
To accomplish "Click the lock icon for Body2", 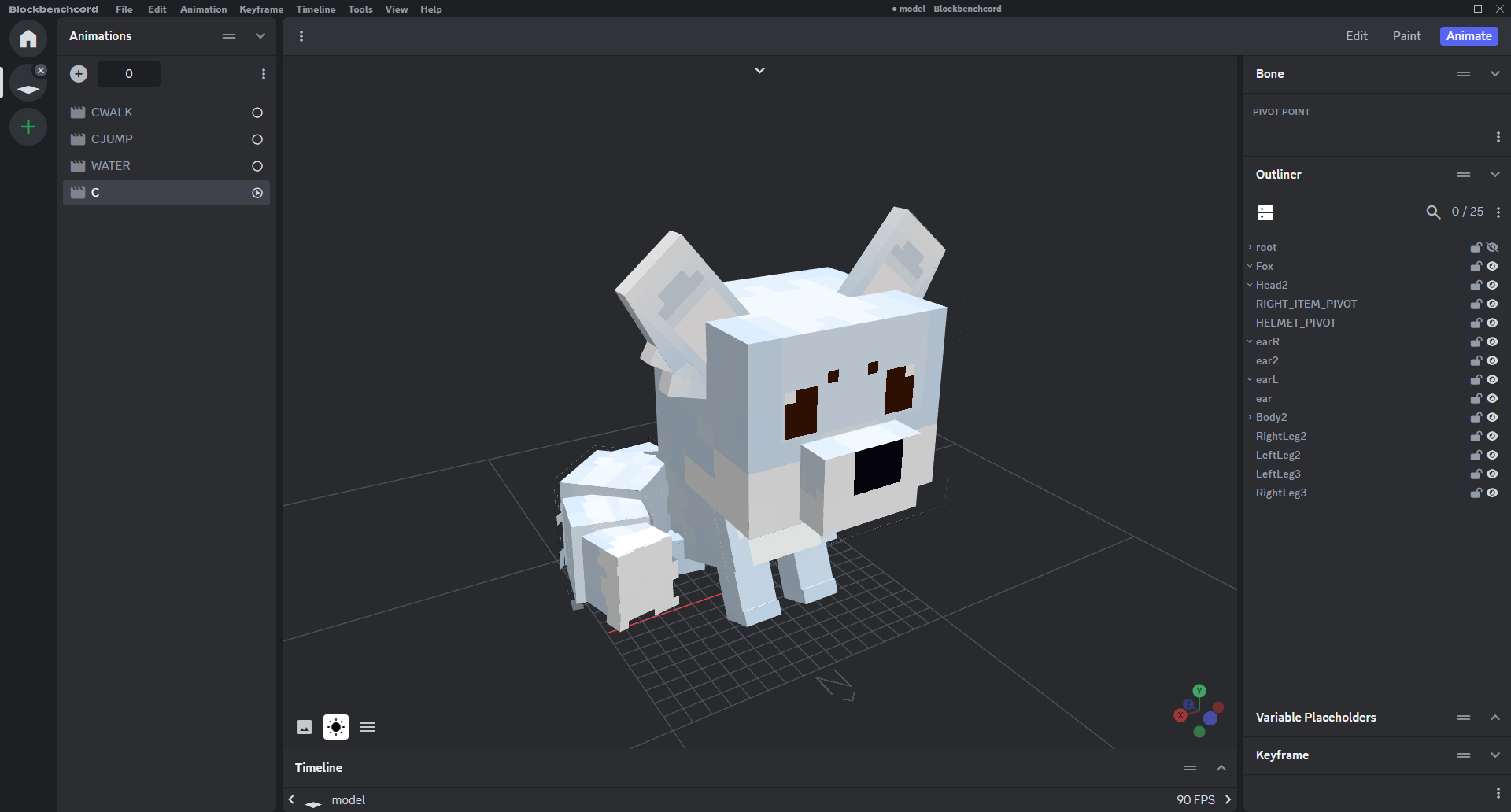I will tap(1476, 418).
